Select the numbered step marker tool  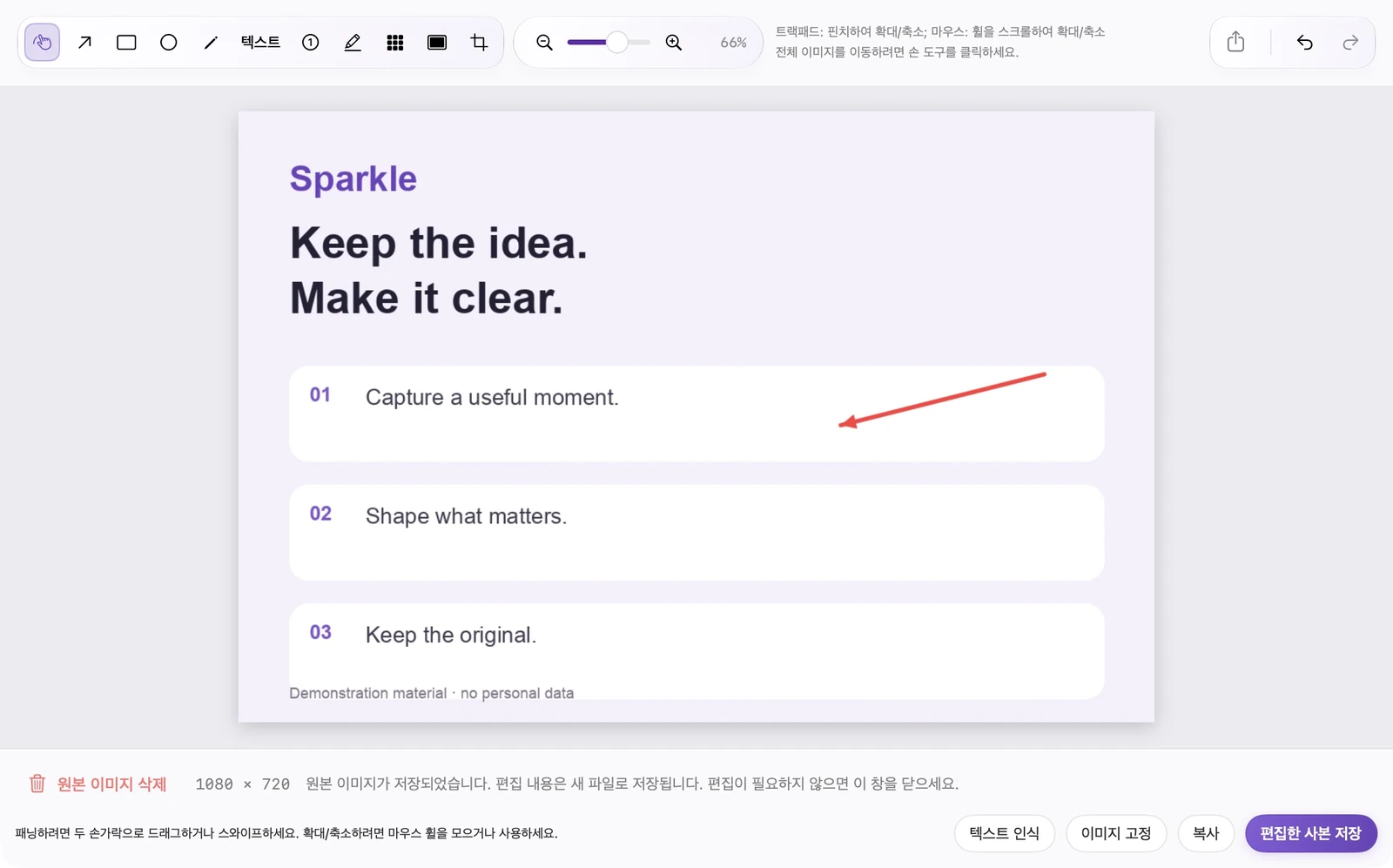310,42
